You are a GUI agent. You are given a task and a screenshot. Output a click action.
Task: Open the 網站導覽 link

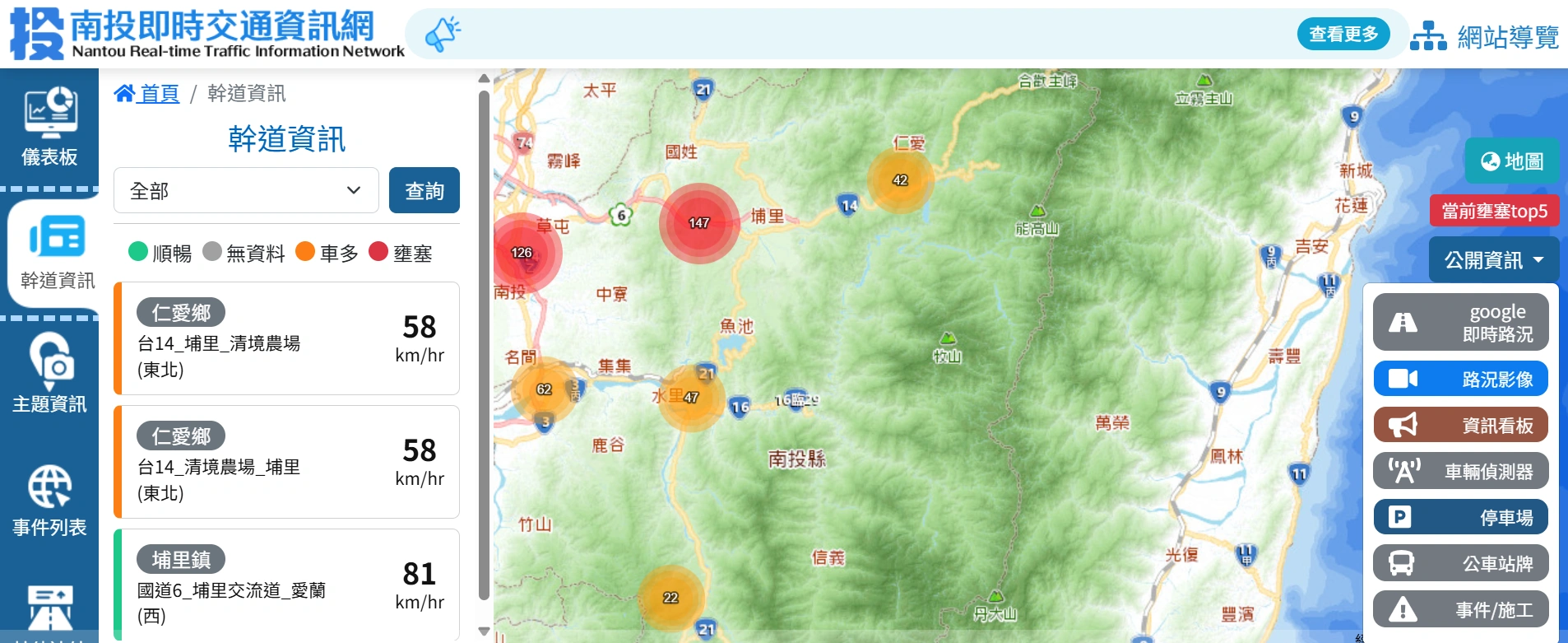1485,36
